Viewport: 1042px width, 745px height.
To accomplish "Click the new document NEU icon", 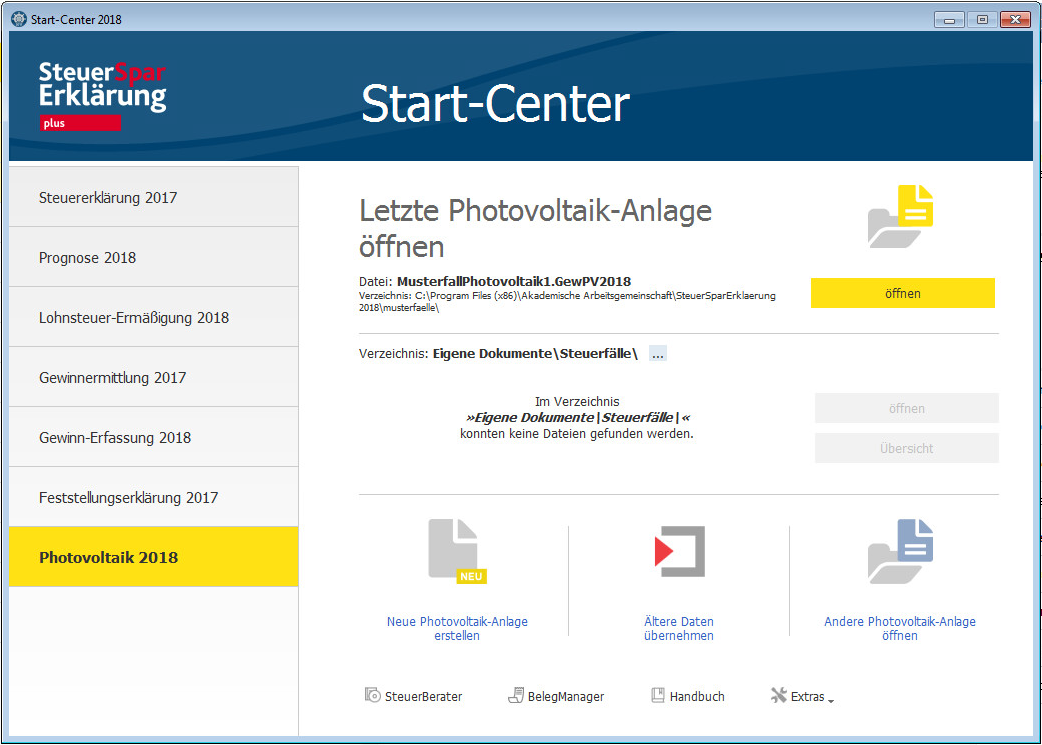I will (457, 552).
